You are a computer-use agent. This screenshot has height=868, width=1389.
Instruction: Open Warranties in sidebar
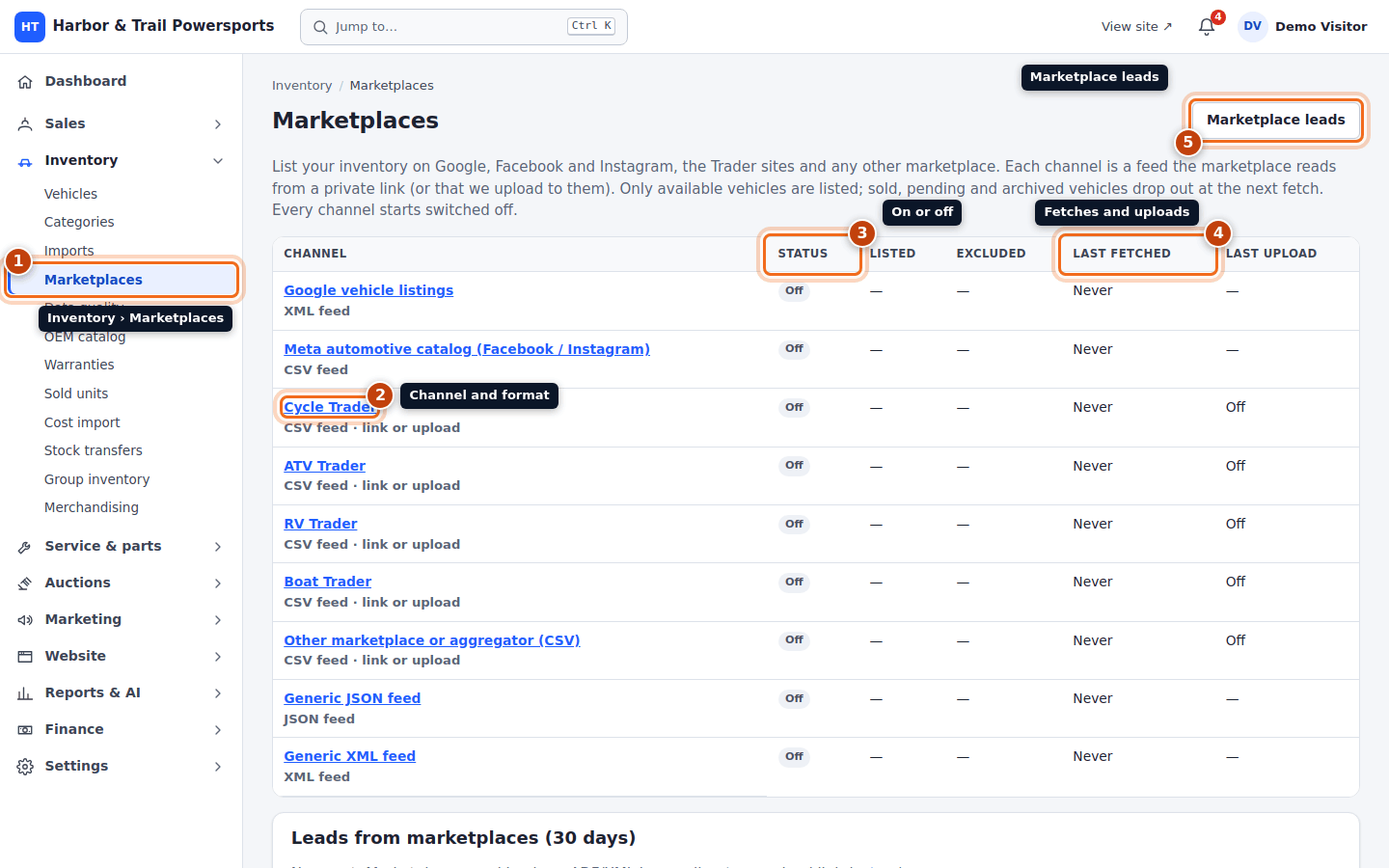[79, 365]
